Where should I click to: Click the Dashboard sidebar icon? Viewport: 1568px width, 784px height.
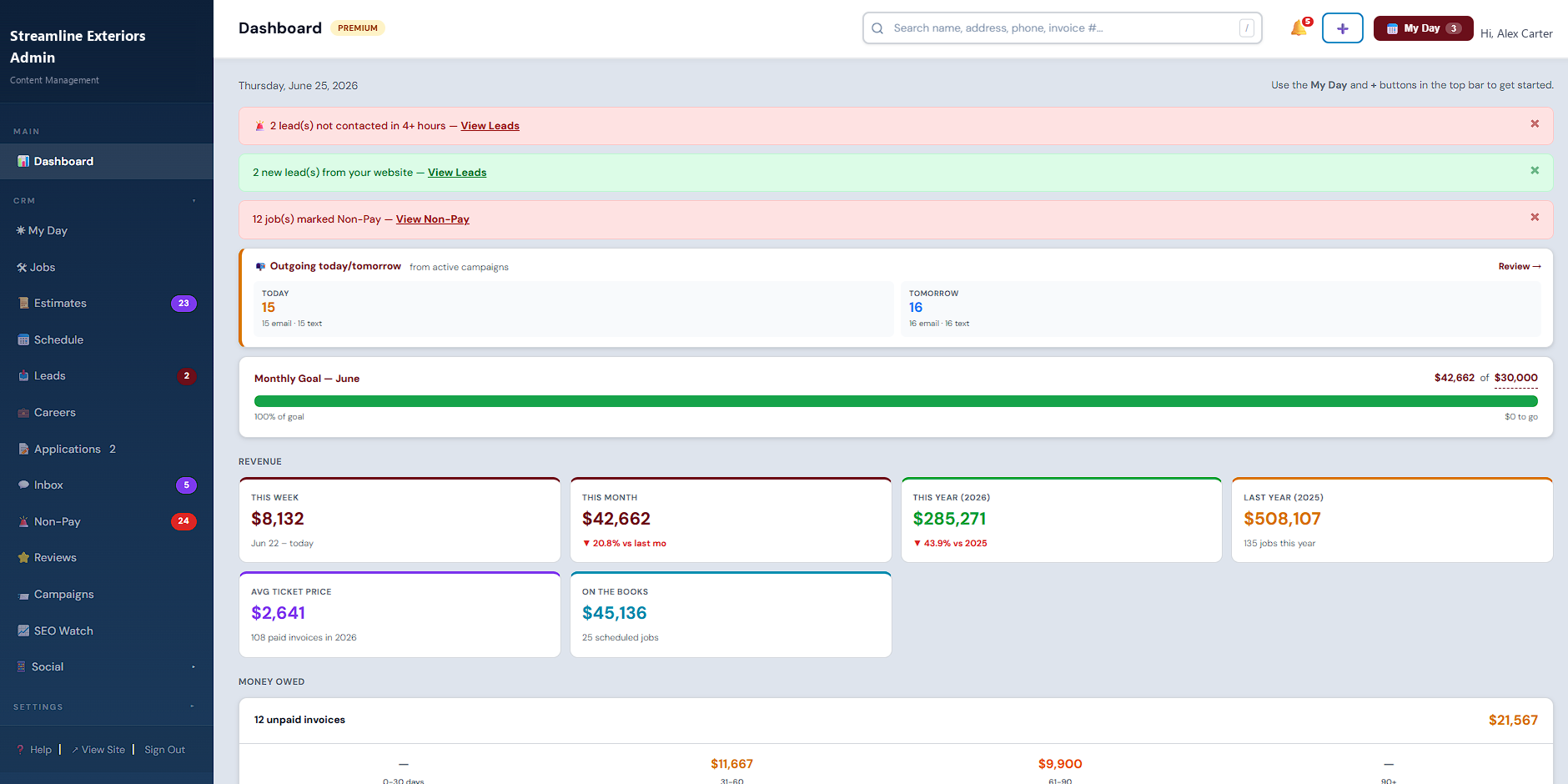tap(23, 161)
